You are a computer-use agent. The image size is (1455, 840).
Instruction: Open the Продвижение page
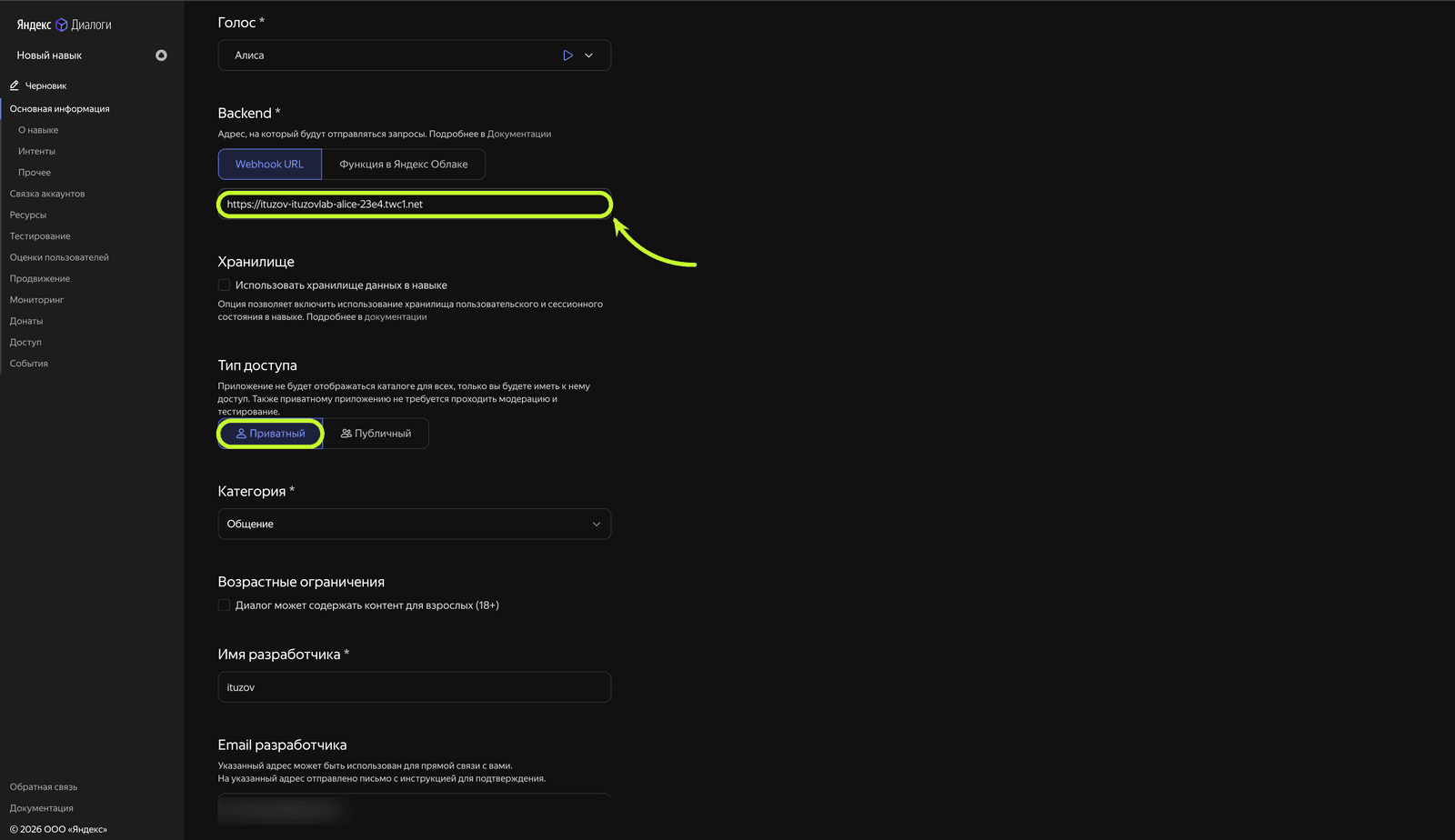pyautogui.click(x=40, y=278)
